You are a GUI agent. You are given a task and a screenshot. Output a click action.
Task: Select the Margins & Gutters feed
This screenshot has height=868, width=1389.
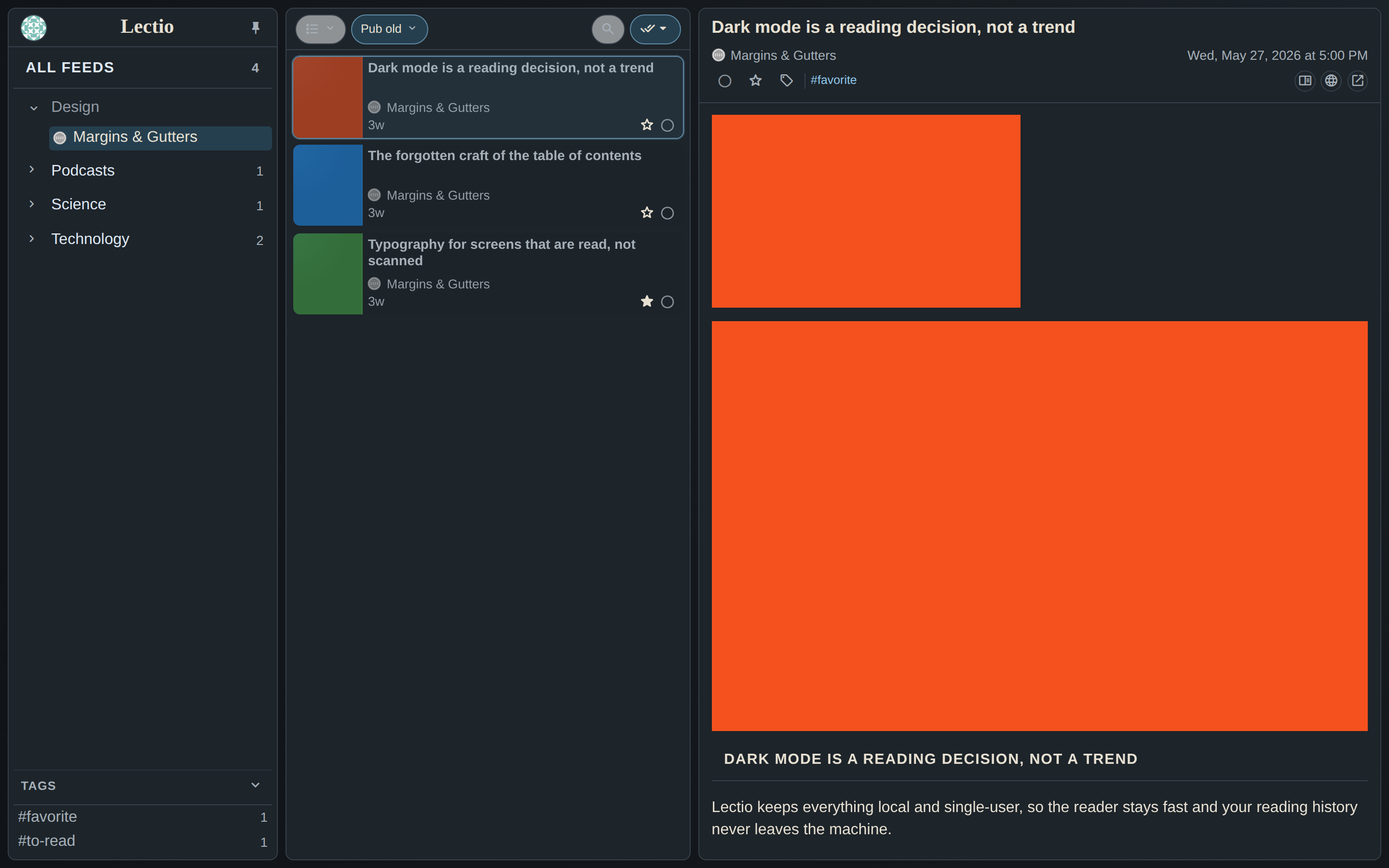coord(160,138)
